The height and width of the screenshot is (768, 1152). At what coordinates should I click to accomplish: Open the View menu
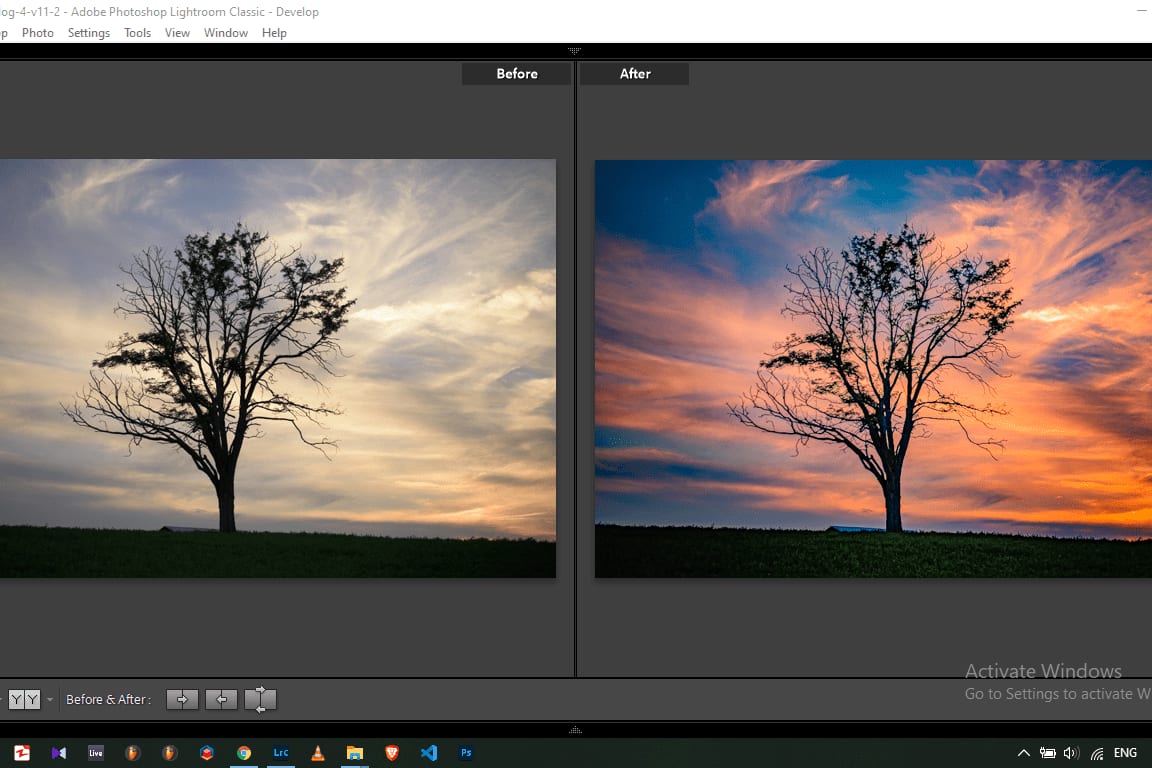[177, 33]
